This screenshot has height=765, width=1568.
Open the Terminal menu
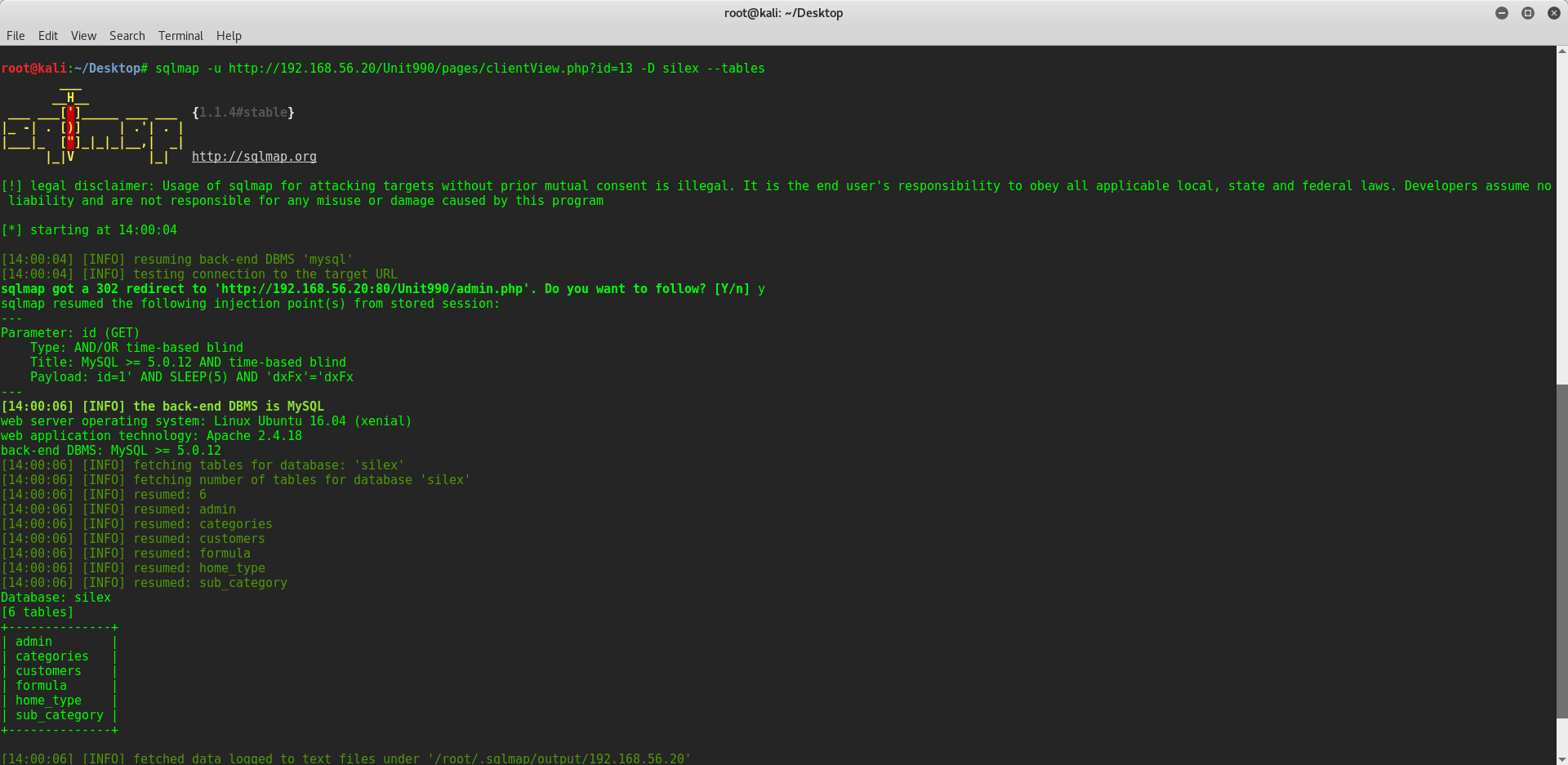point(180,36)
